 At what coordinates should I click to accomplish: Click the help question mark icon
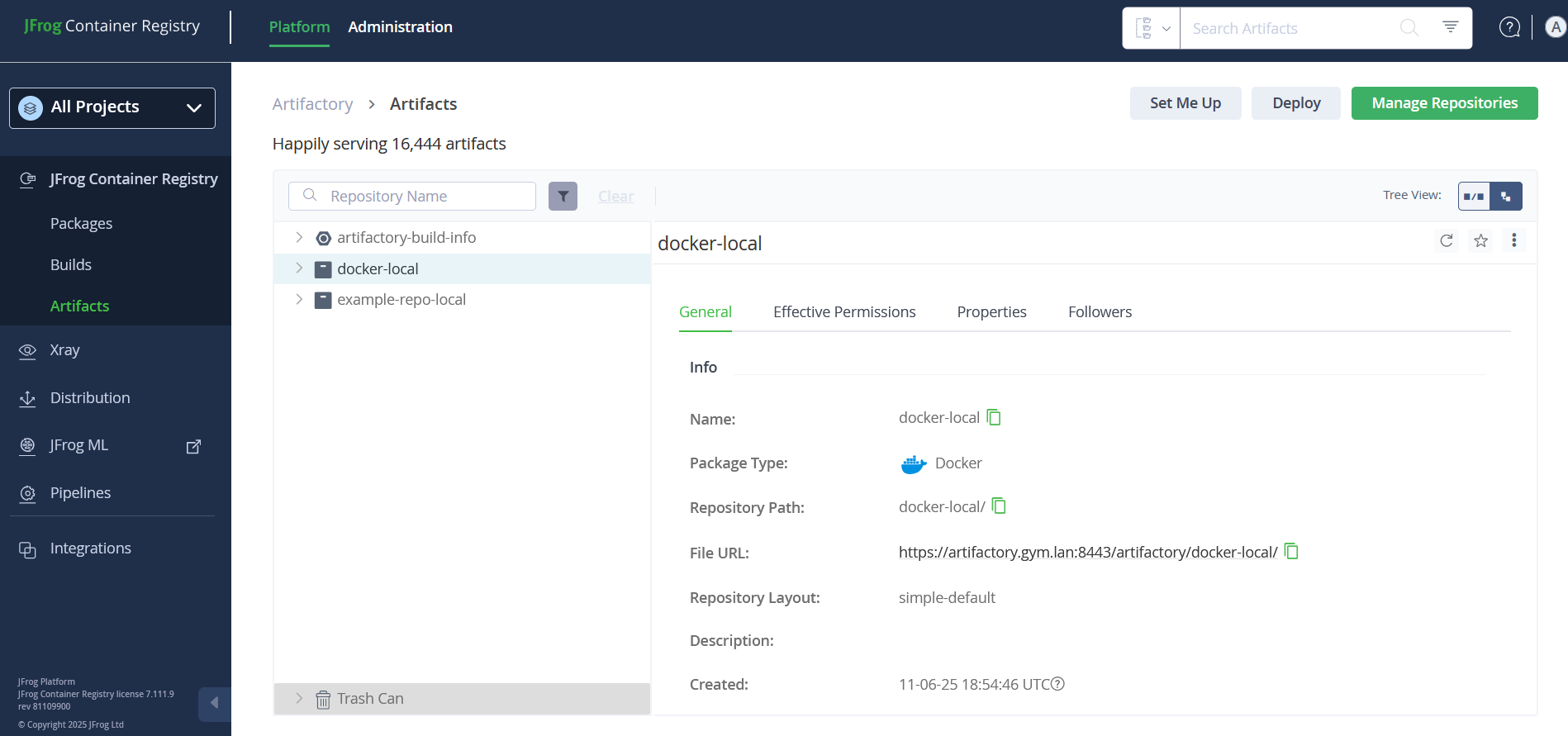pos(1509,27)
